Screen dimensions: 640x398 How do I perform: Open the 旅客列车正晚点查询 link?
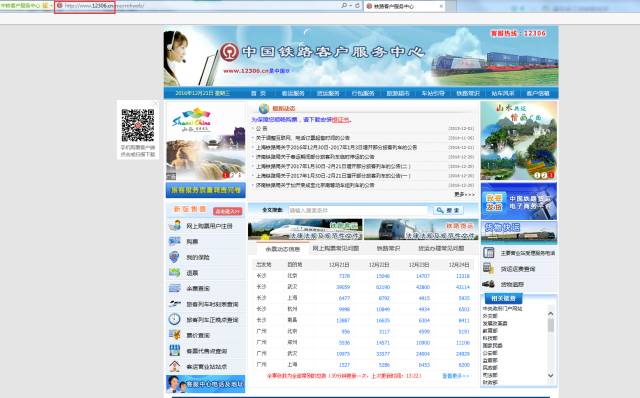[212, 320]
